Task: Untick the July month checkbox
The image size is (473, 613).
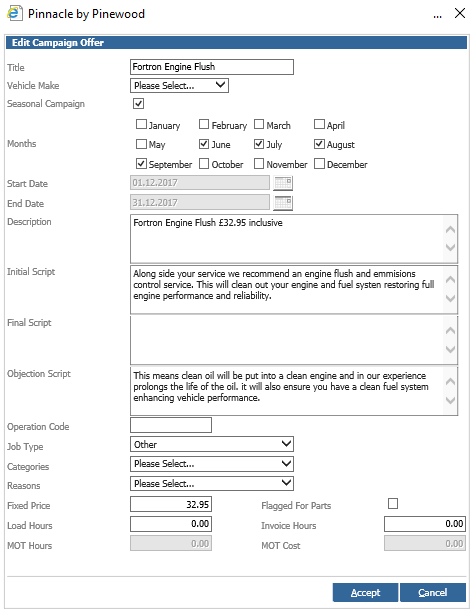Action: click(259, 144)
